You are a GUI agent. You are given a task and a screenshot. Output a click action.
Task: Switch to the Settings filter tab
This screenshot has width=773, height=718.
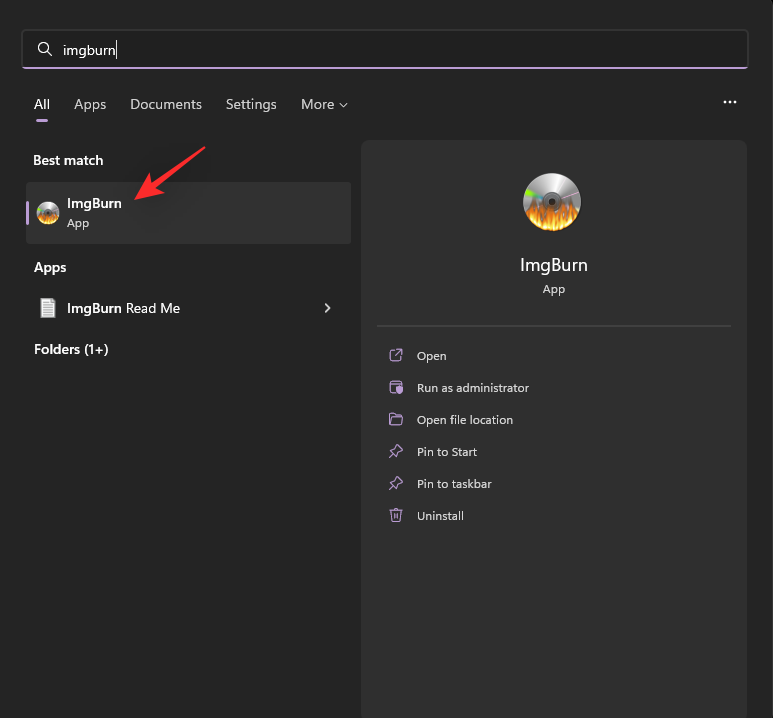(251, 105)
